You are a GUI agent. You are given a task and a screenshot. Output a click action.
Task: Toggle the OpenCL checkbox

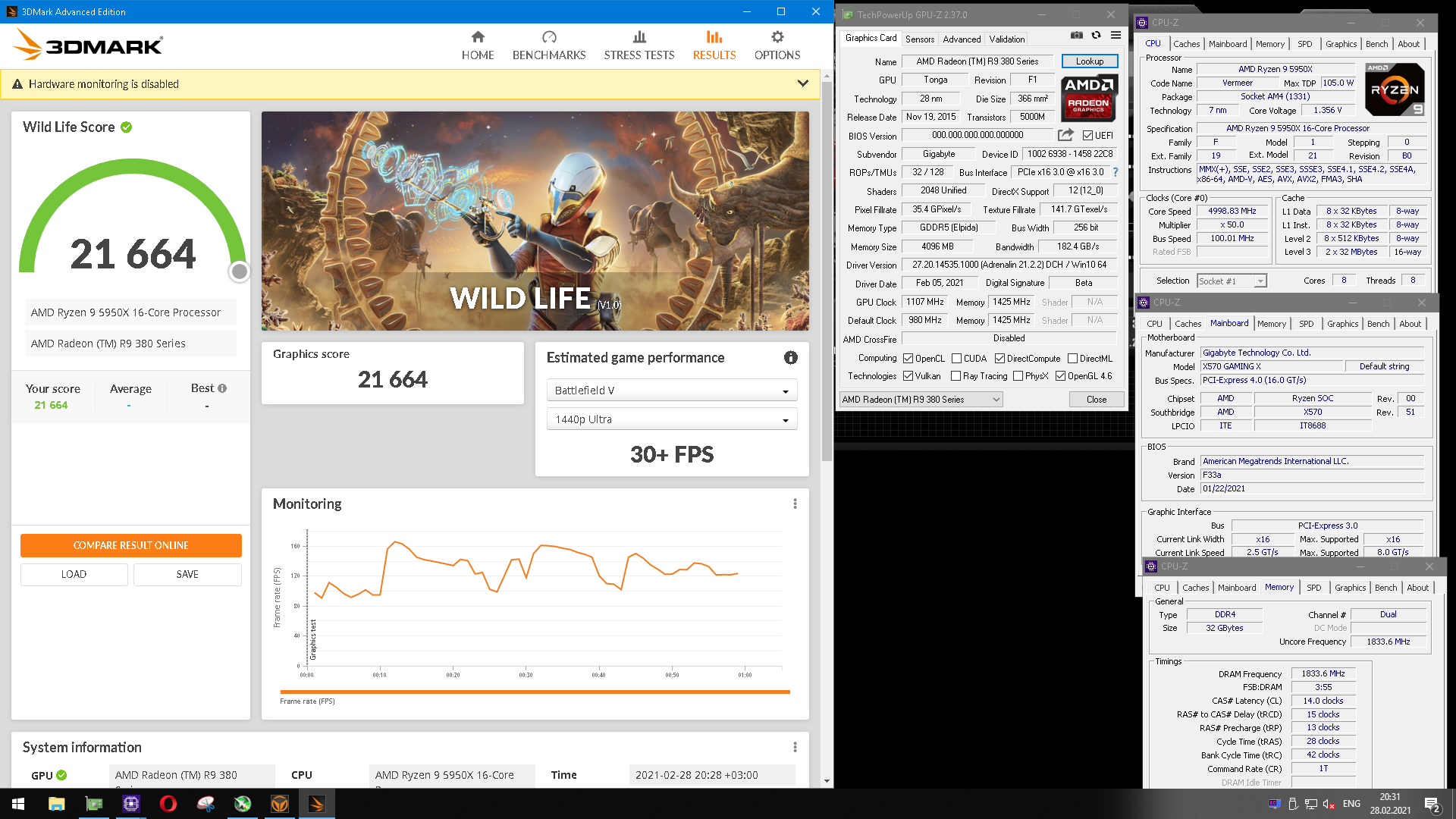click(908, 359)
